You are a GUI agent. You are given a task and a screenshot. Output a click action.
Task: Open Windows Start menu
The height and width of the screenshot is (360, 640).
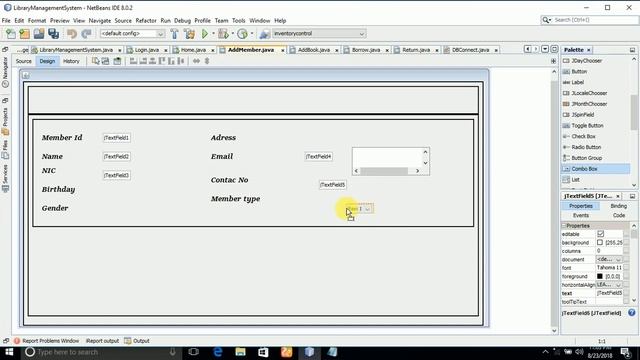[9, 352]
